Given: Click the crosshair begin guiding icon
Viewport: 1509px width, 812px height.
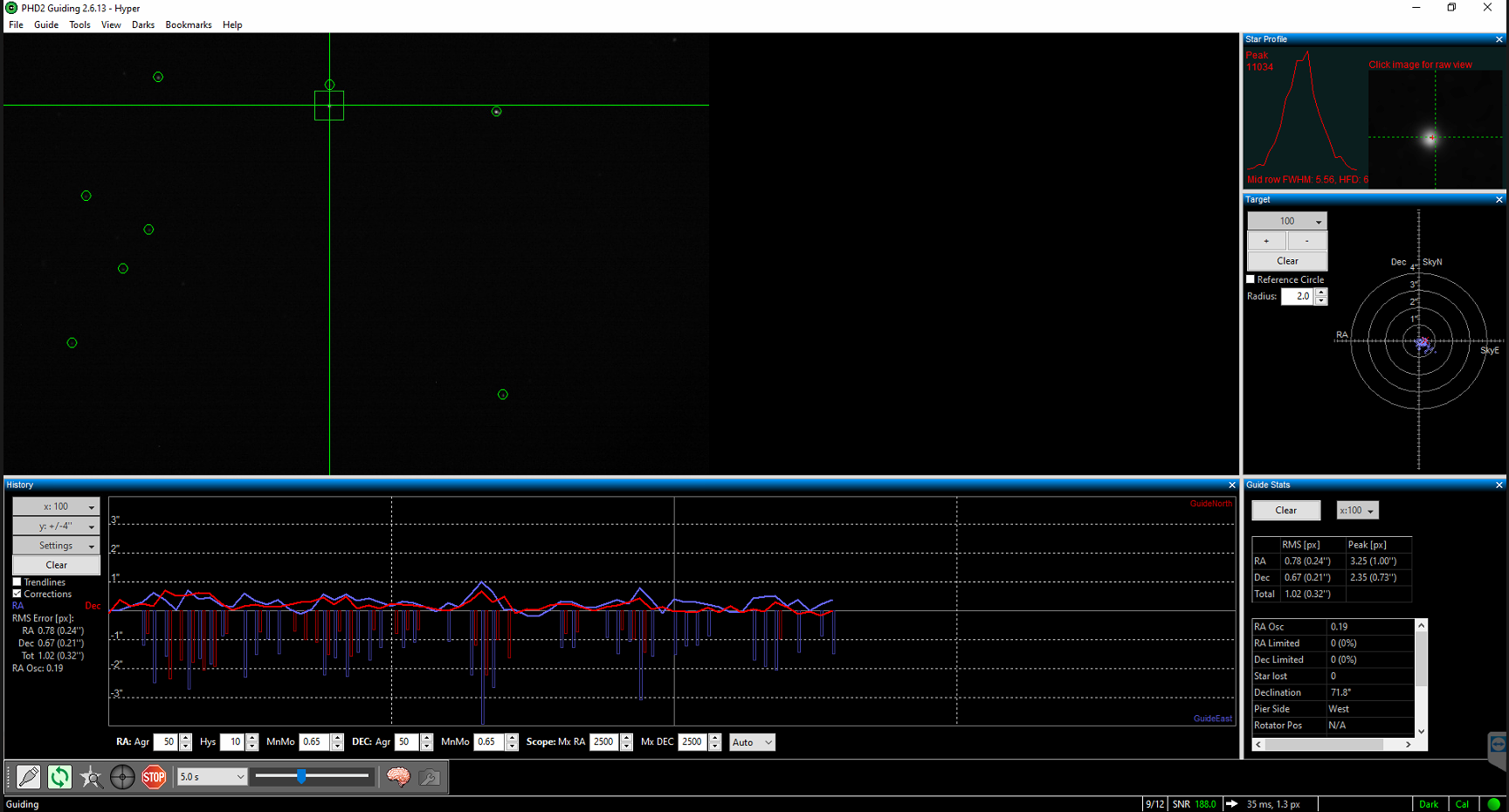Looking at the screenshot, I should [x=122, y=776].
